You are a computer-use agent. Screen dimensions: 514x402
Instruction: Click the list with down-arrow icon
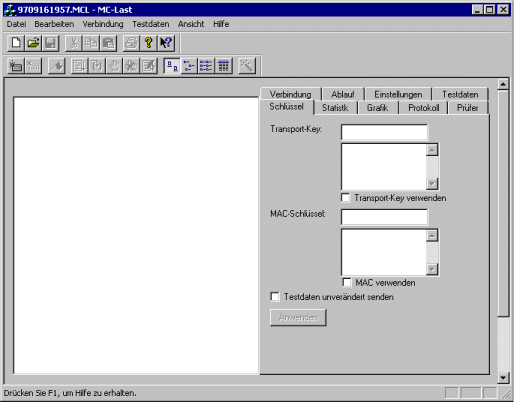[79, 66]
